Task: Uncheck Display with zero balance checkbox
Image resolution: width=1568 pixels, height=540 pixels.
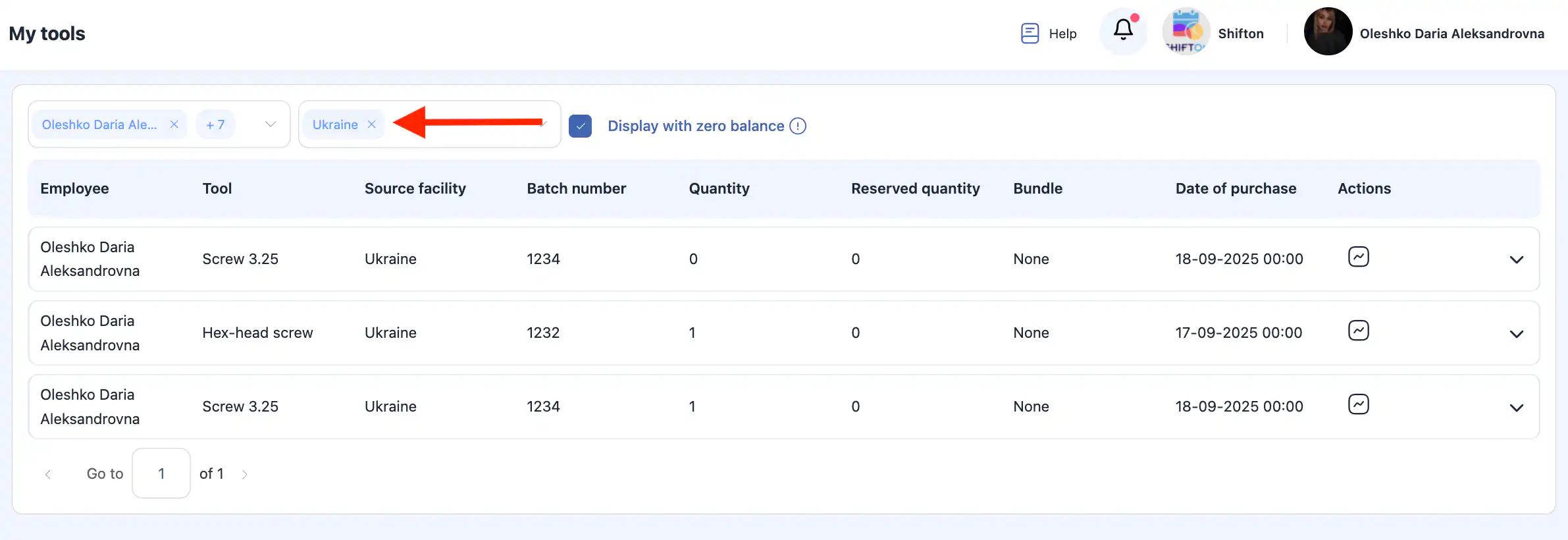Action: 580,126
